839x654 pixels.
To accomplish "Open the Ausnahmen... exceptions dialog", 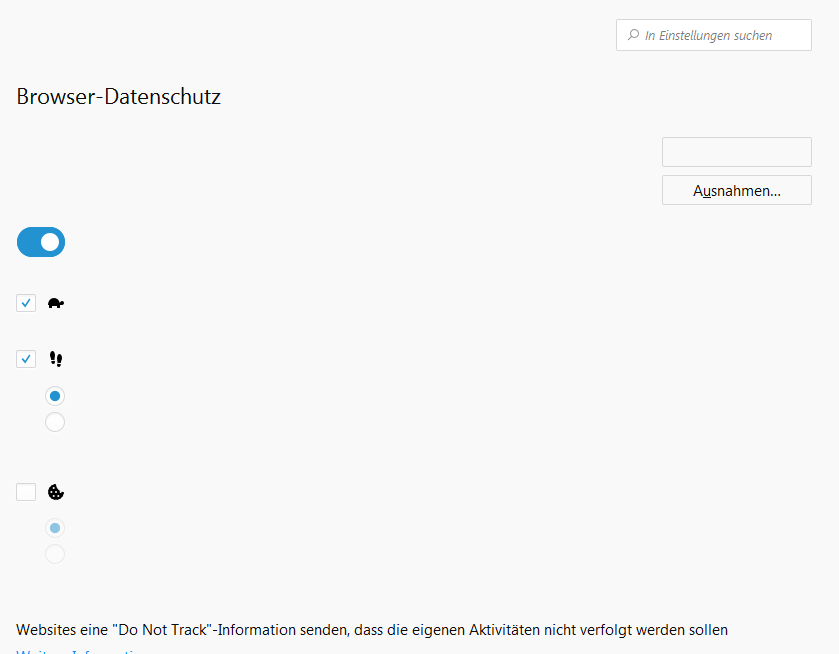I will [736, 190].
